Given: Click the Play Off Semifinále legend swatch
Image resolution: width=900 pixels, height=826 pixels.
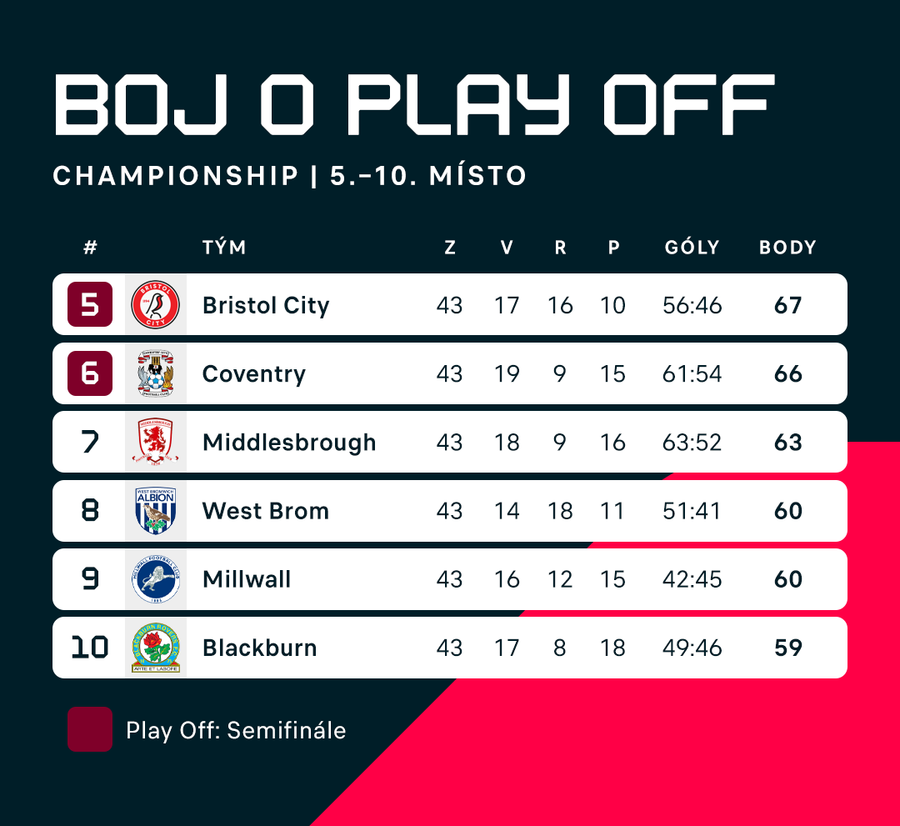Looking at the screenshot, I should (x=89, y=730).
